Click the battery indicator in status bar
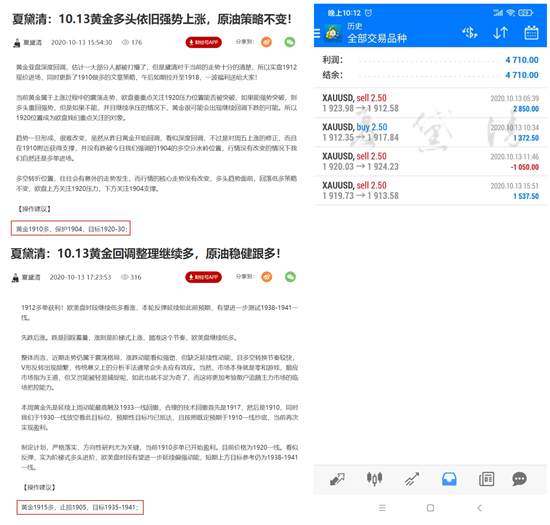 pos(525,13)
